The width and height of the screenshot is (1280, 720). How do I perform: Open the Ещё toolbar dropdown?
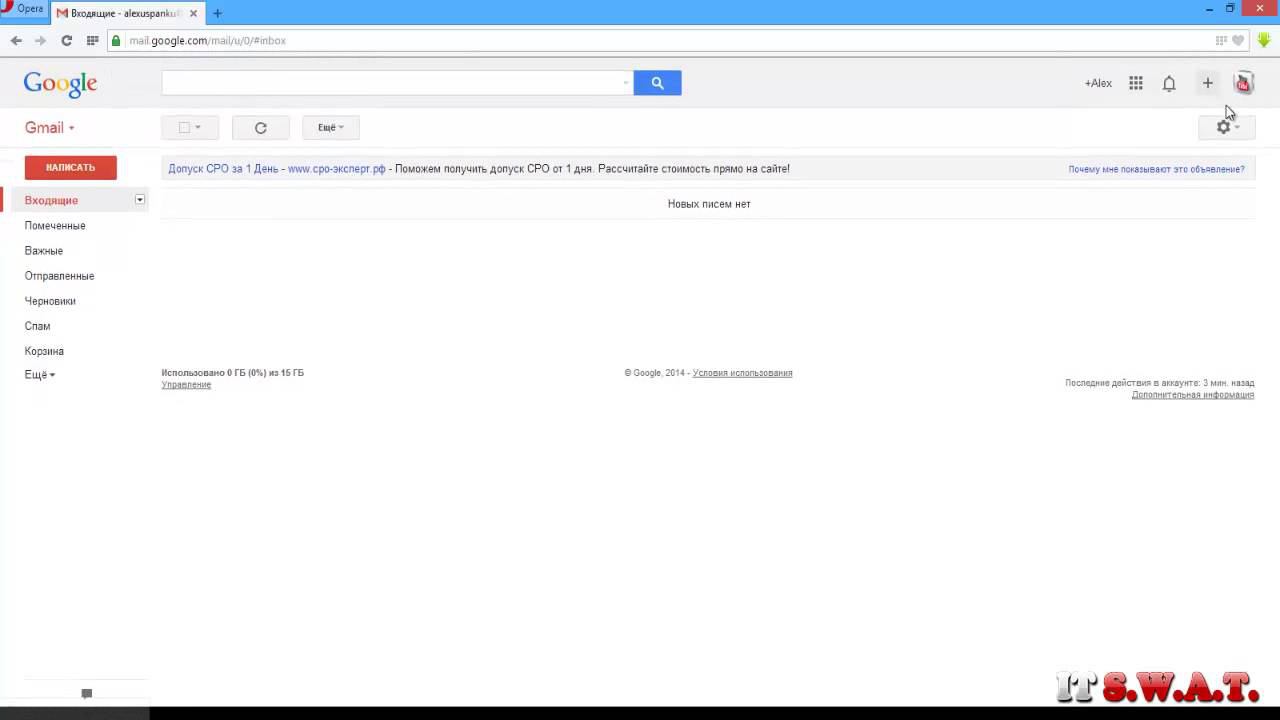pyautogui.click(x=331, y=127)
